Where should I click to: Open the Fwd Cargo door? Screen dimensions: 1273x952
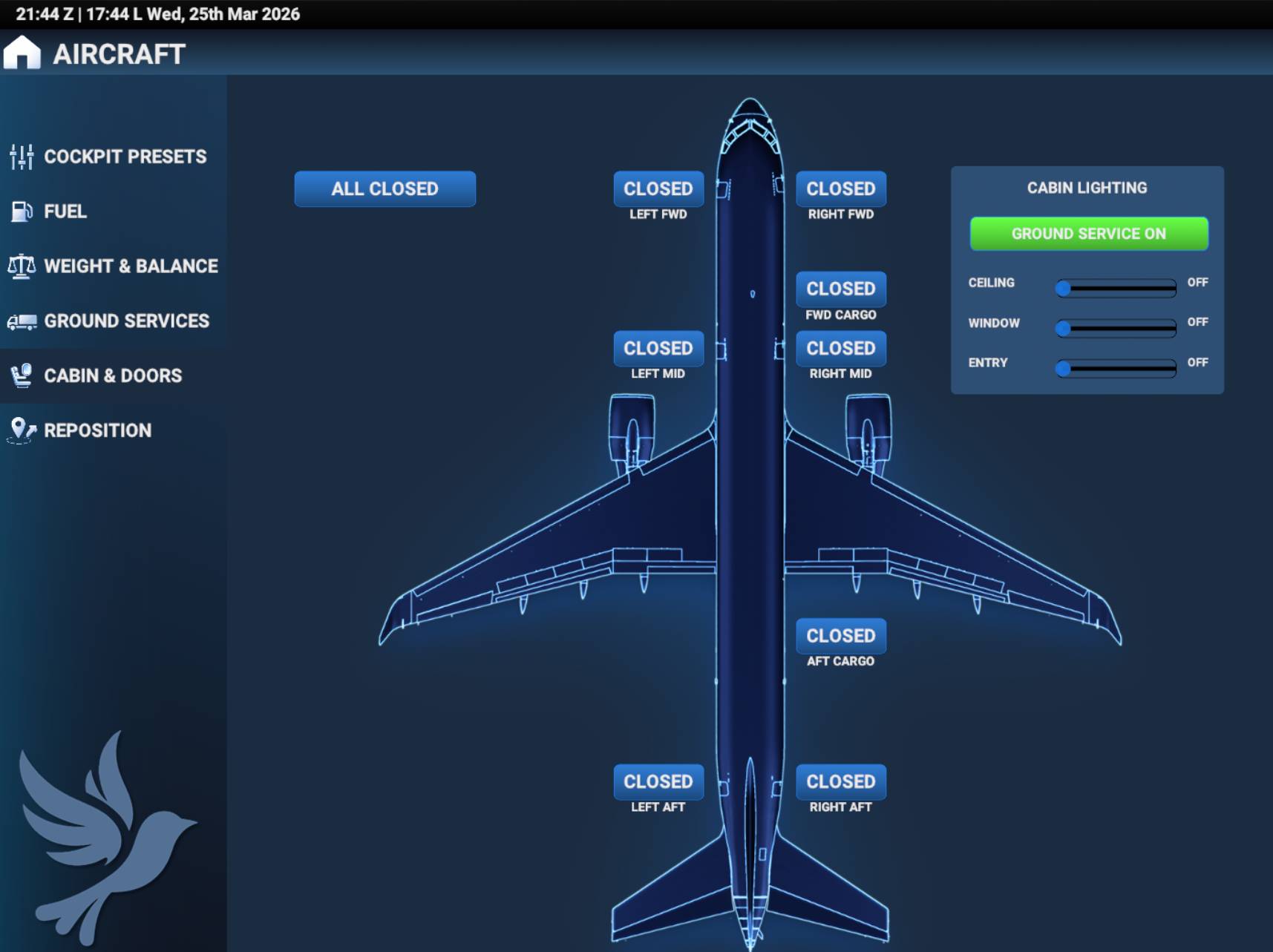840,289
